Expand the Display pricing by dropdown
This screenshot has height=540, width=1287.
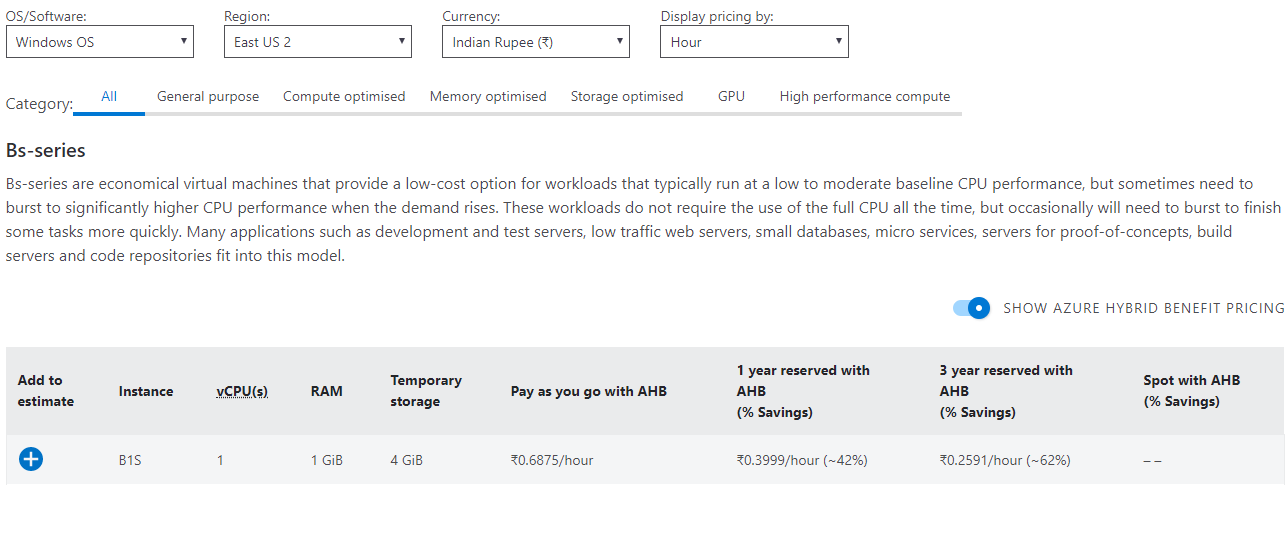coord(754,42)
